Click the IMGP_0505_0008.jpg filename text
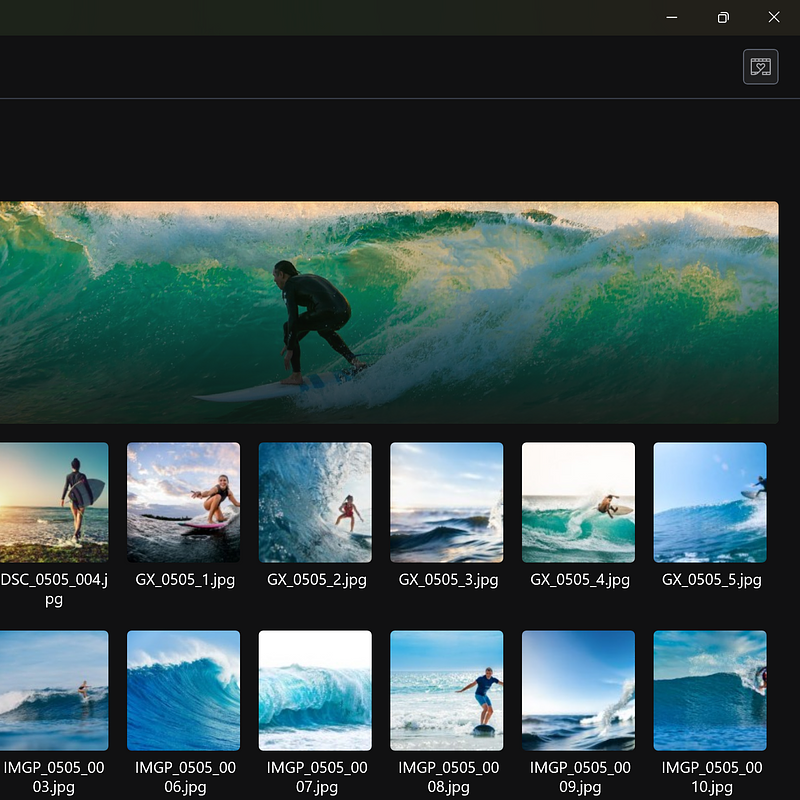Viewport: 800px width, 800px height. coord(448,777)
